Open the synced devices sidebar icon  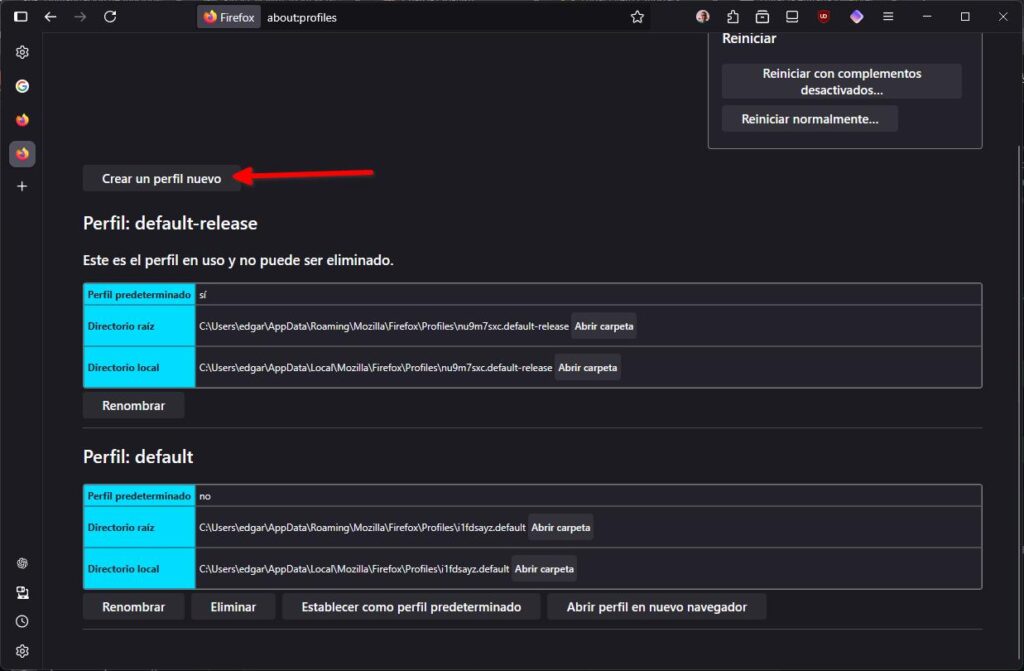(22, 593)
